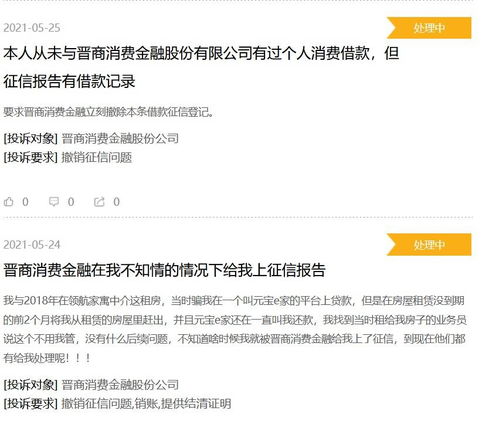The width and height of the screenshot is (499, 431).
Task: Click summary 要求晋商消费金融立刻撤除本条借款
Action: [108, 112]
